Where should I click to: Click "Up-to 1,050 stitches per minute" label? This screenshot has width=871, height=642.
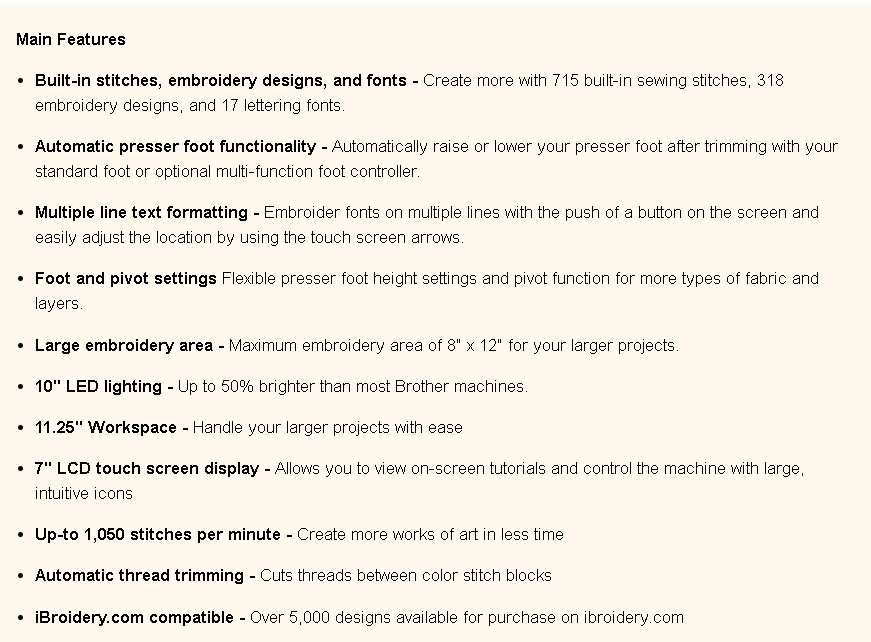[x=157, y=534]
